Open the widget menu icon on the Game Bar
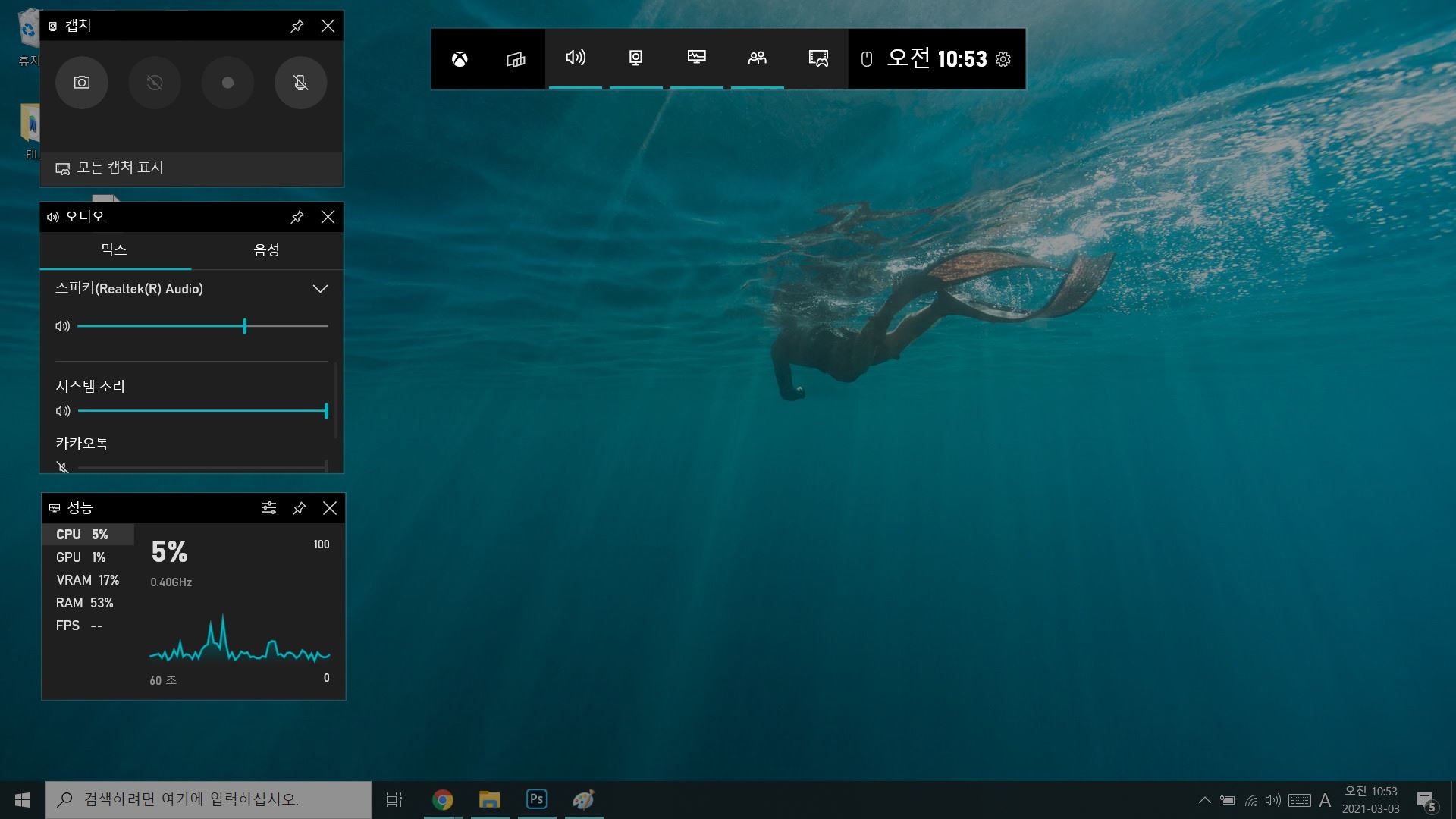 [x=516, y=59]
